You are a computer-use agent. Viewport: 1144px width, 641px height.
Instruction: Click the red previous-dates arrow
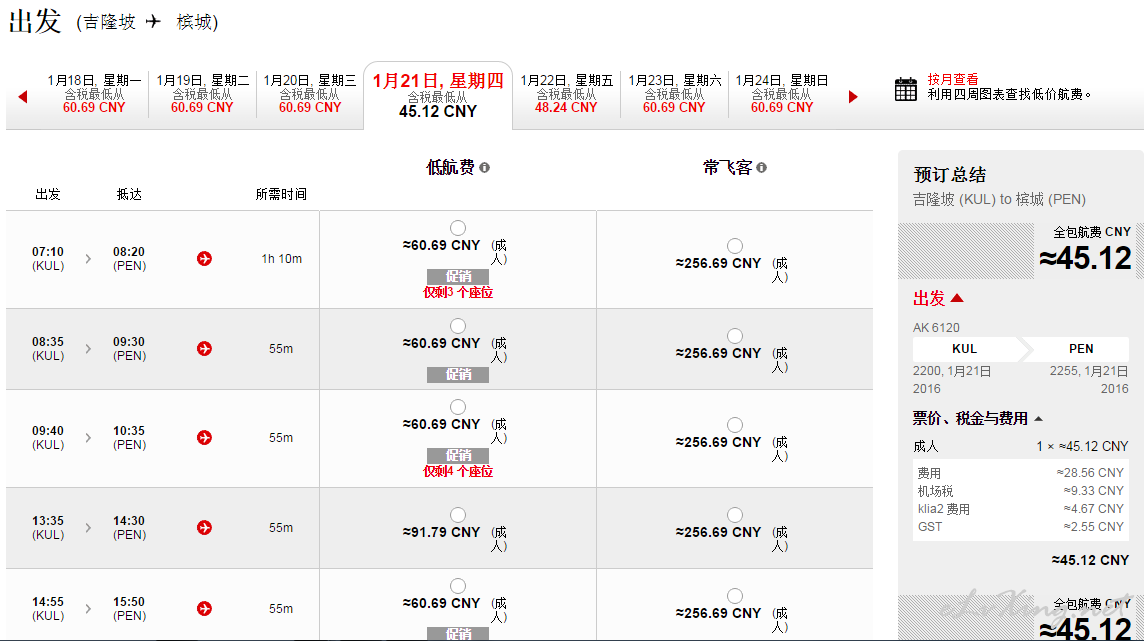(23, 96)
